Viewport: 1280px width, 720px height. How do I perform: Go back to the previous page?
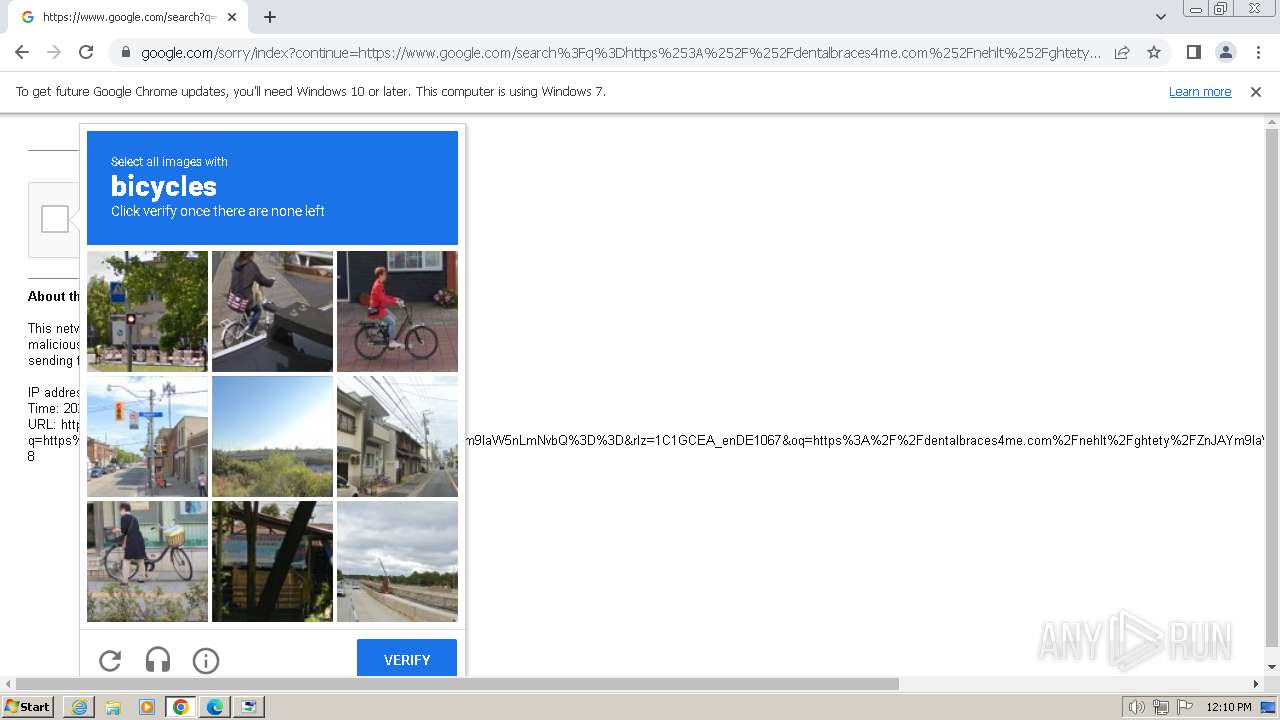click(22, 52)
